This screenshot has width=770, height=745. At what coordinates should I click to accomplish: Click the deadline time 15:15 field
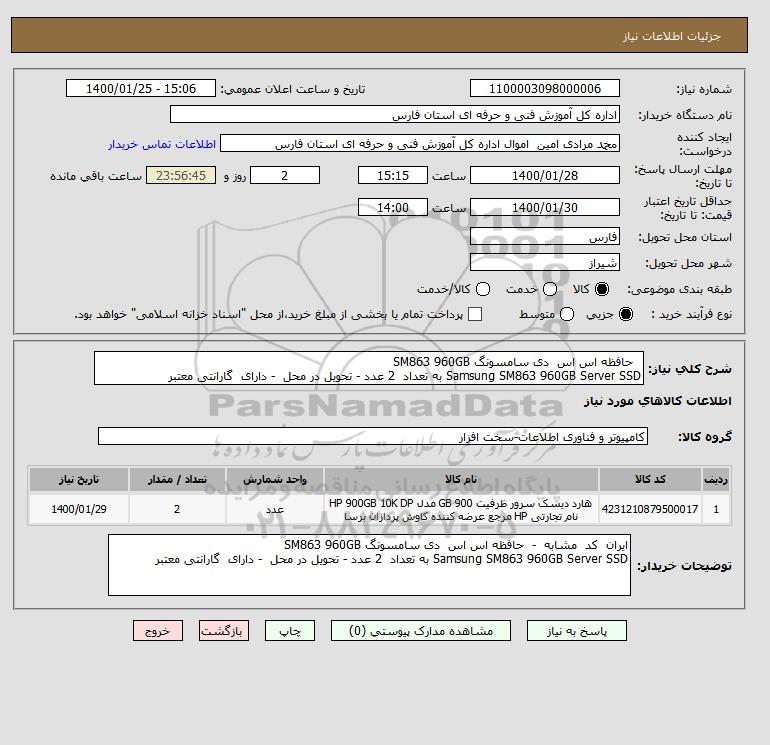tap(393, 175)
